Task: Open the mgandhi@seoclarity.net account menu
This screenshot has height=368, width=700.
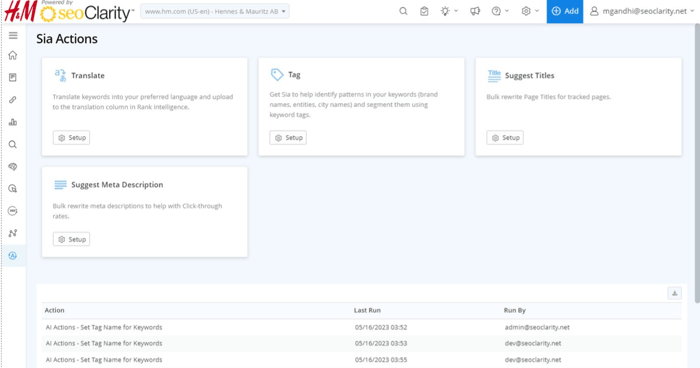Action: (x=642, y=11)
